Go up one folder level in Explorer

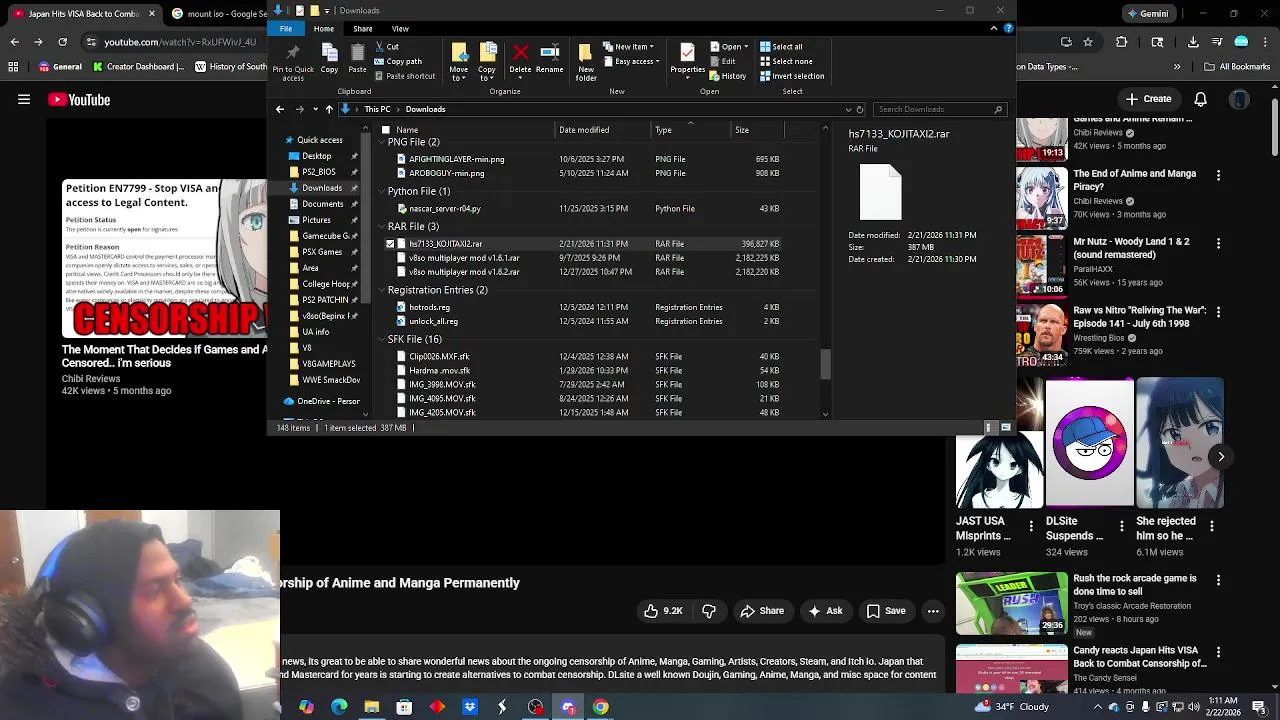click(329, 109)
